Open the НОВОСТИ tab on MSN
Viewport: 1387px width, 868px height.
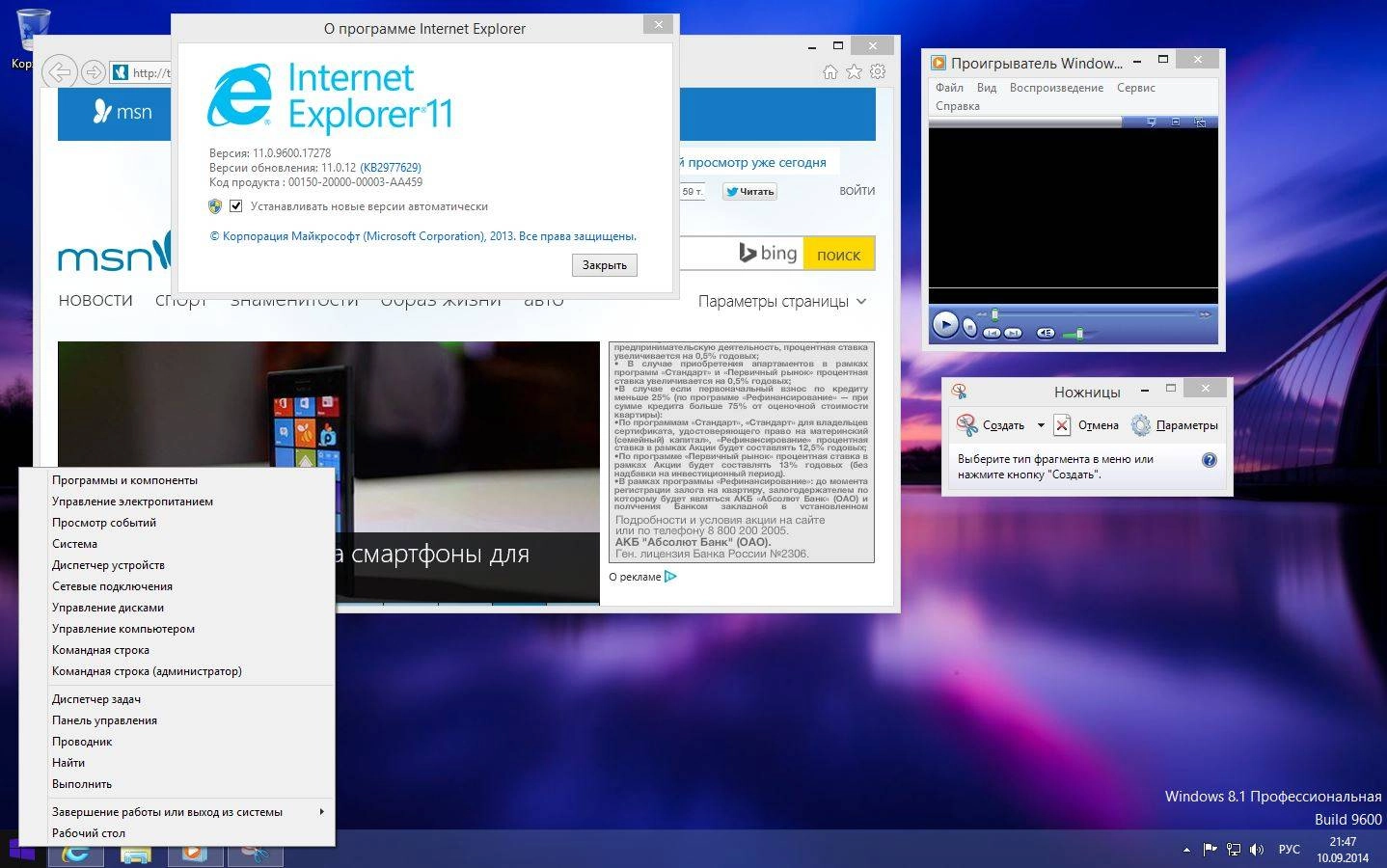click(95, 300)
